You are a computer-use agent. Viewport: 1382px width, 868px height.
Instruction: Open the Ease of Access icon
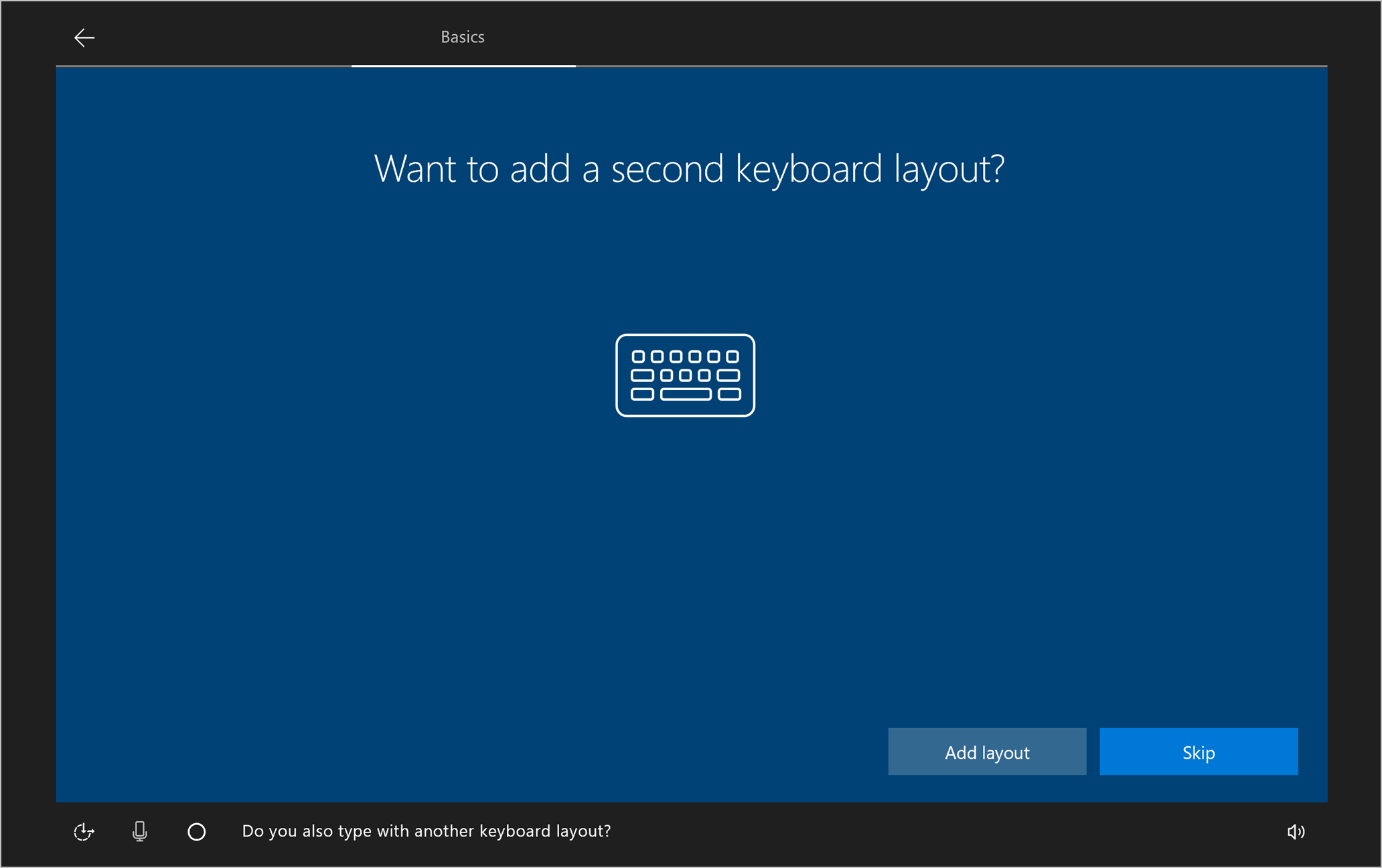84,831
